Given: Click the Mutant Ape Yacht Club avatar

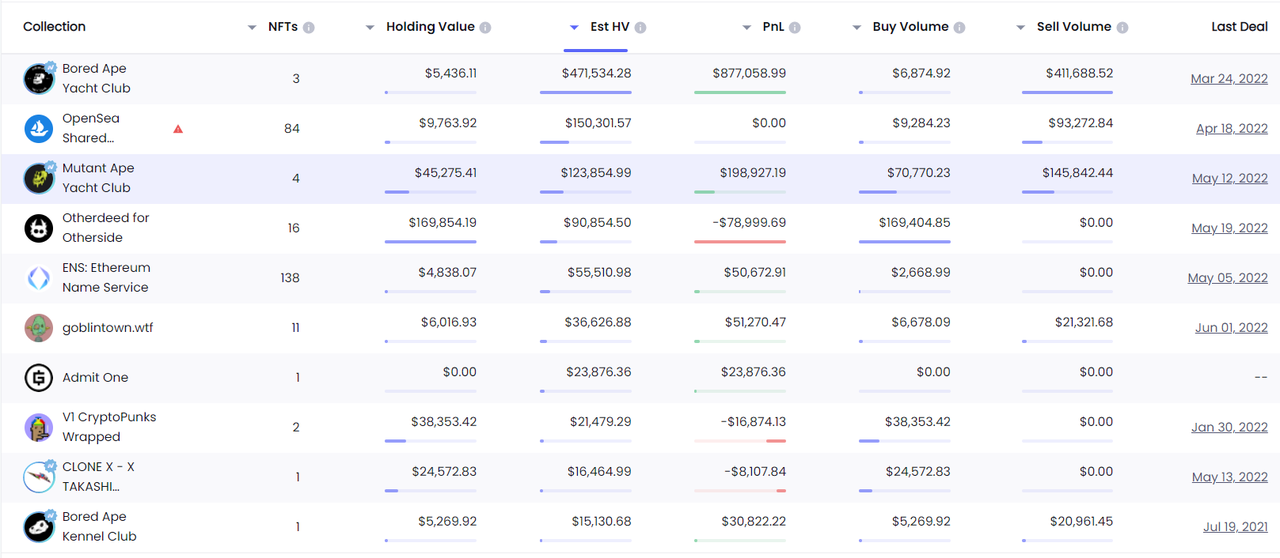Looking at the screenshot, I should point(39,178).
